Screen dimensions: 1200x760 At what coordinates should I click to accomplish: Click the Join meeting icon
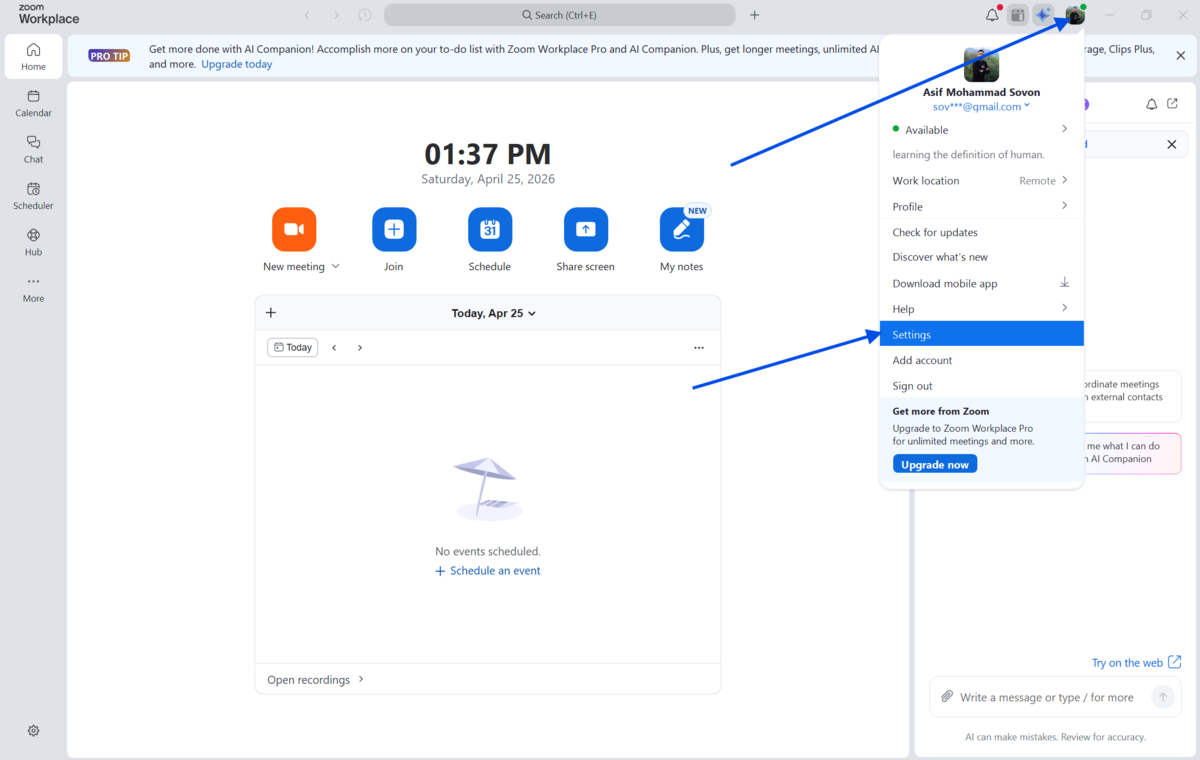click(x=394, y=230)
